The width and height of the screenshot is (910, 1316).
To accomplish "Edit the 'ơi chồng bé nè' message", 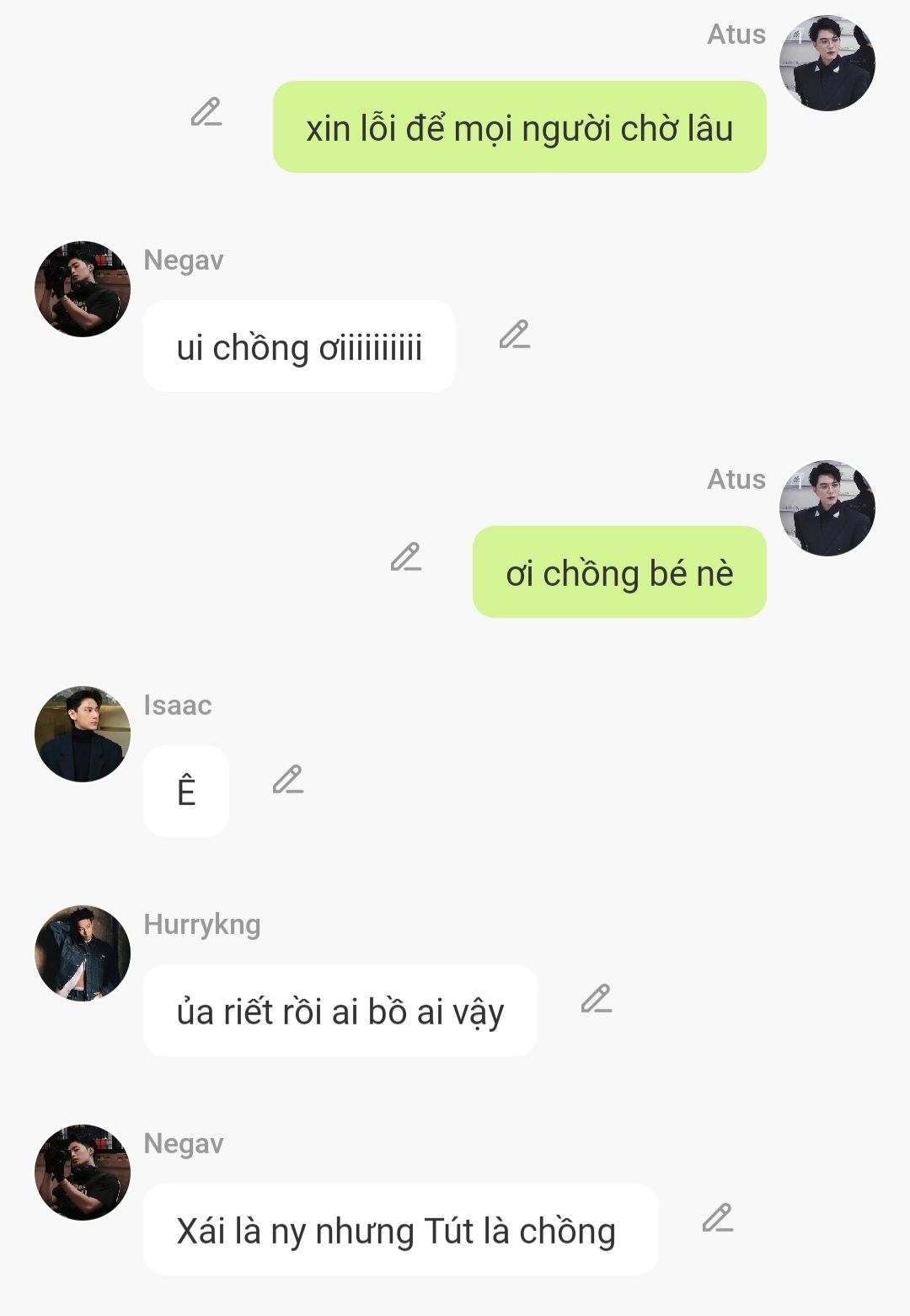I will pyautogui.click(x=406, y=557).
